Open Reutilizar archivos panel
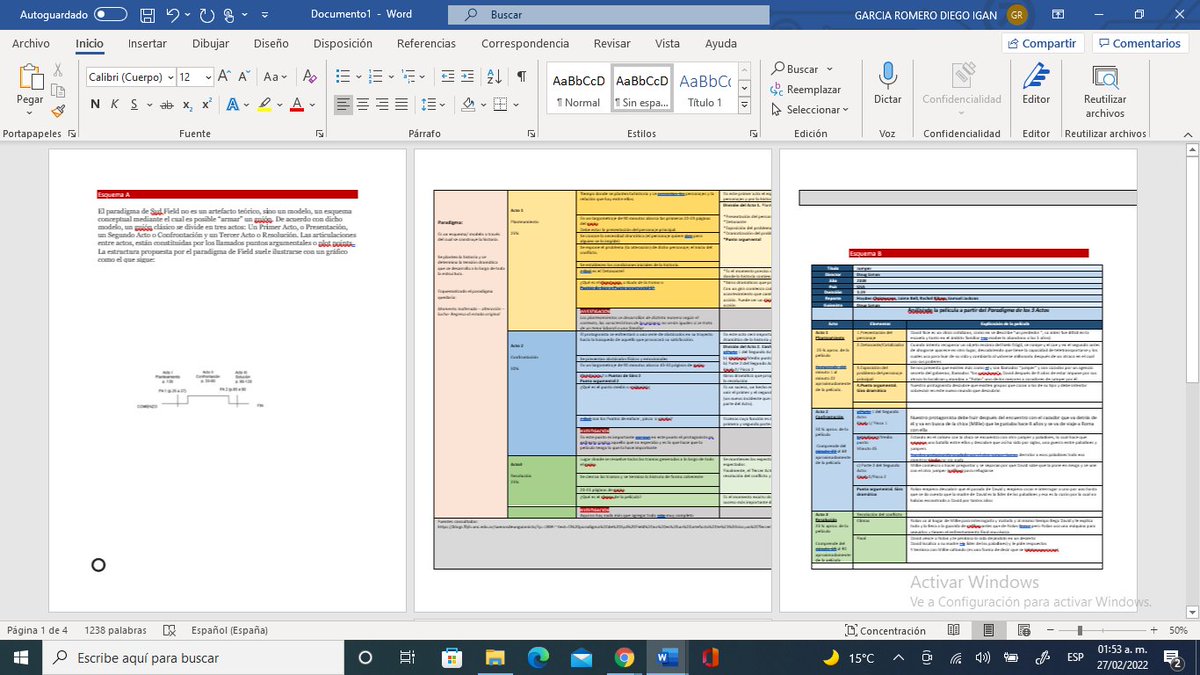This screenshot has height=675, width=1200. (x=1105, y=91)
